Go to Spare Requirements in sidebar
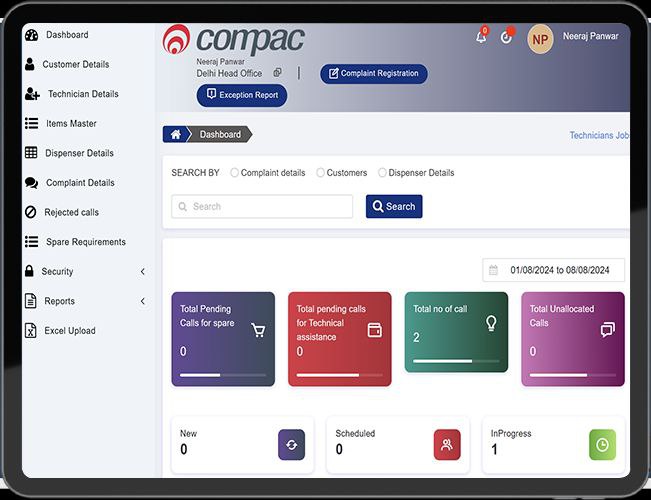 pyautogui.click(x=85, y=242)
